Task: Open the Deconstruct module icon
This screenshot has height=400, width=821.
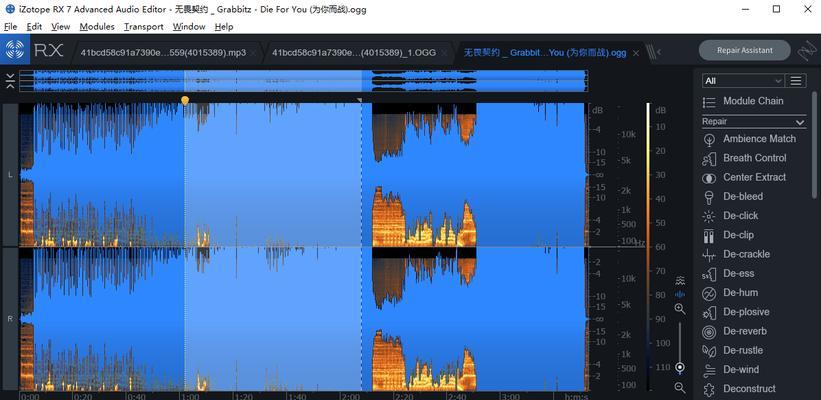Action: click(709, 389)
